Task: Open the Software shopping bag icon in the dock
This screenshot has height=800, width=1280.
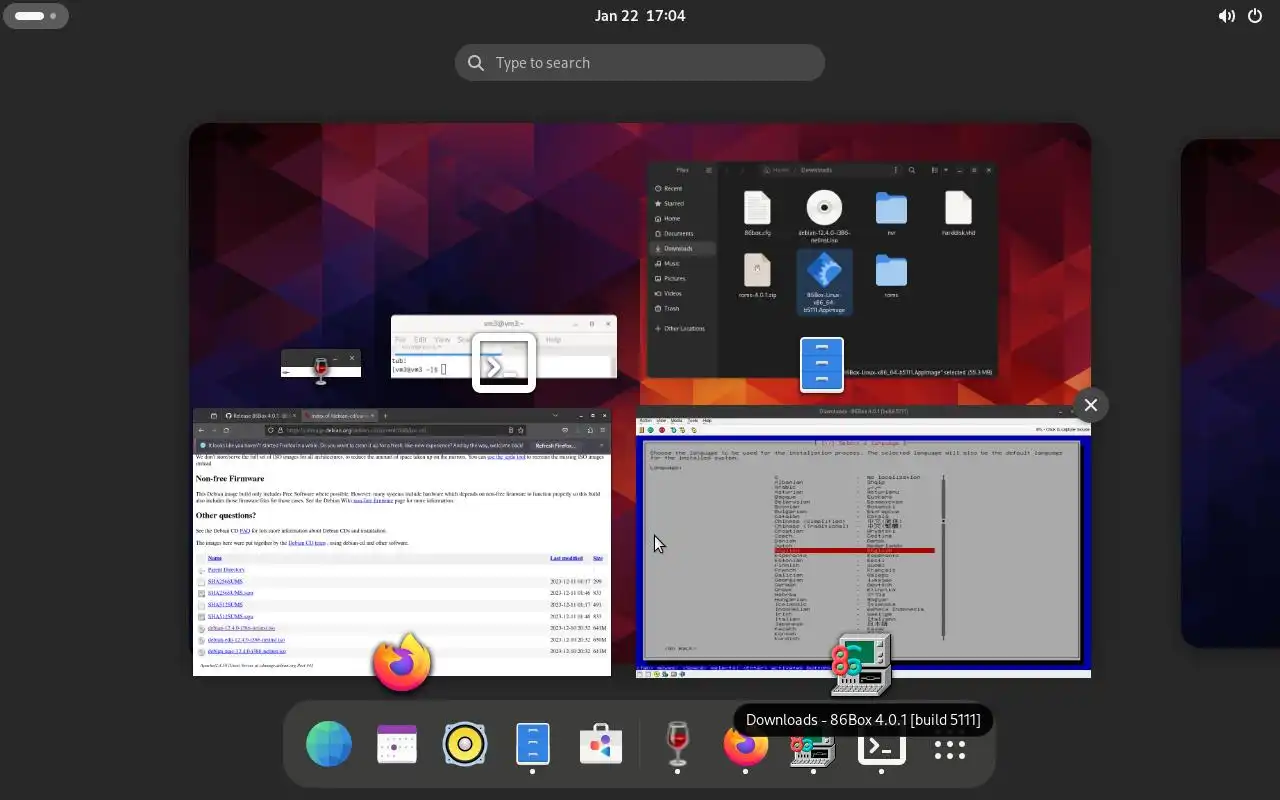Action: [601, 745]
